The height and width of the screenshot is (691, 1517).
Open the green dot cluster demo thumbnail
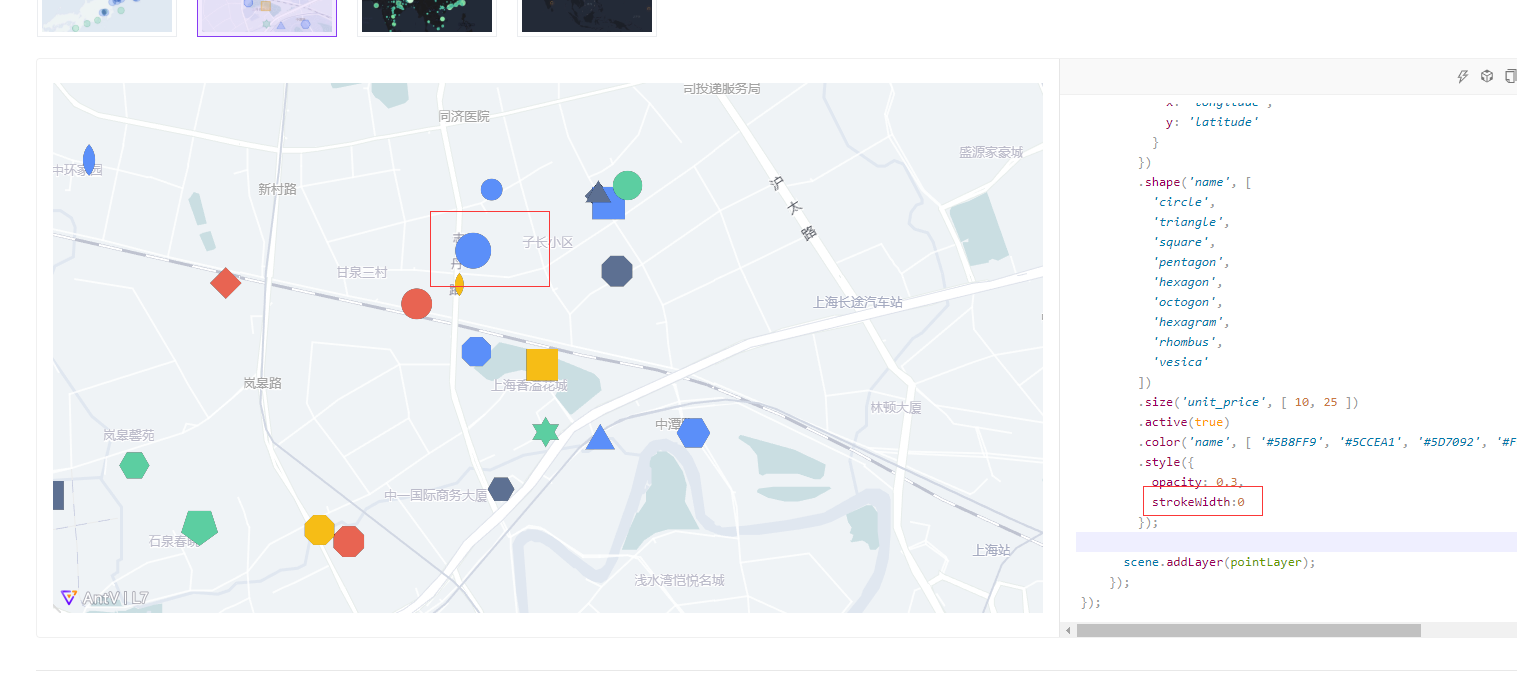[x=427, y=16]
